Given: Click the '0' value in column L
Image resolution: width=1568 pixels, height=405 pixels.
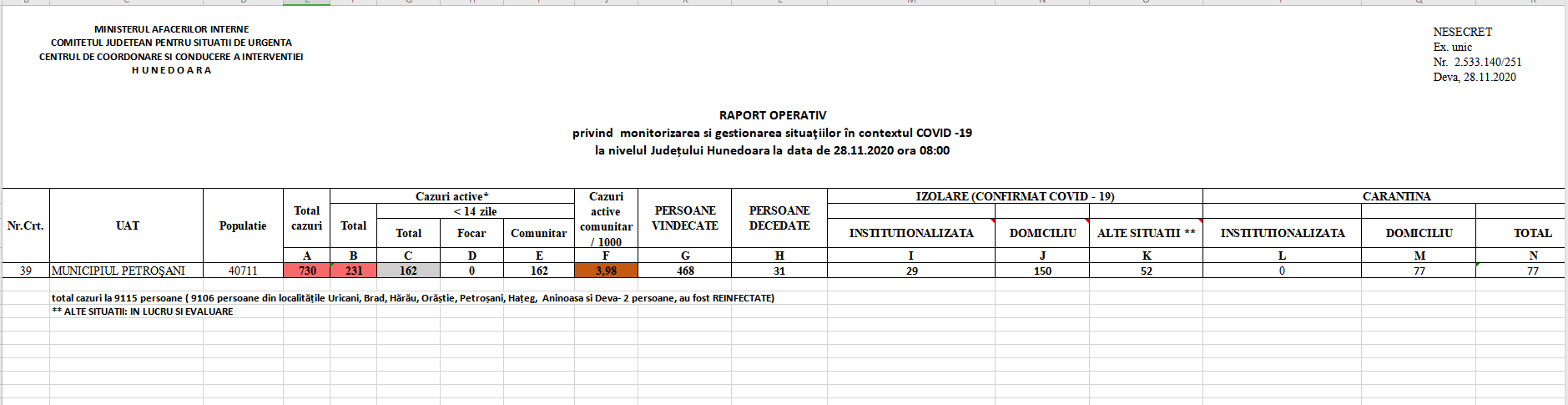Looking at the screenshot, I should click(x=1283, y=271).
